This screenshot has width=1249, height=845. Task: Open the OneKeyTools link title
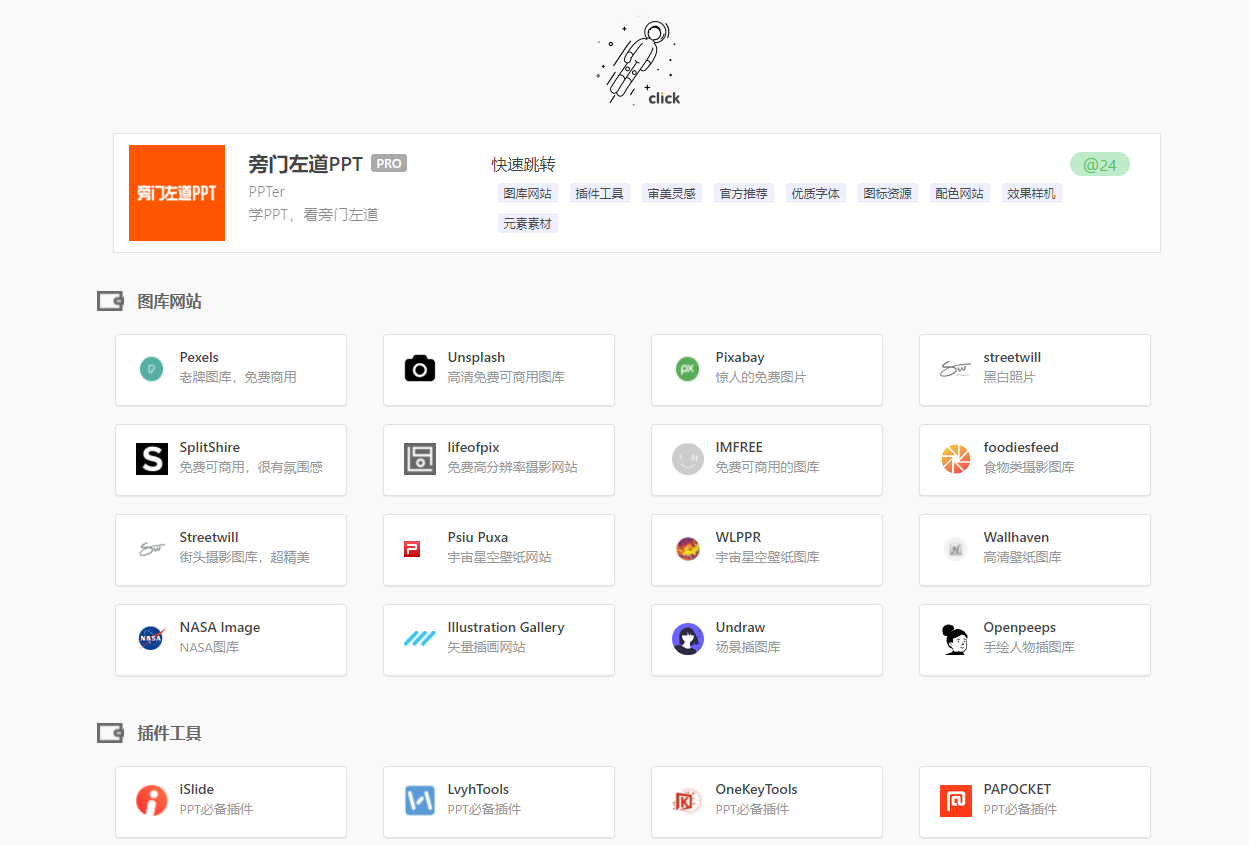point(757,789)
